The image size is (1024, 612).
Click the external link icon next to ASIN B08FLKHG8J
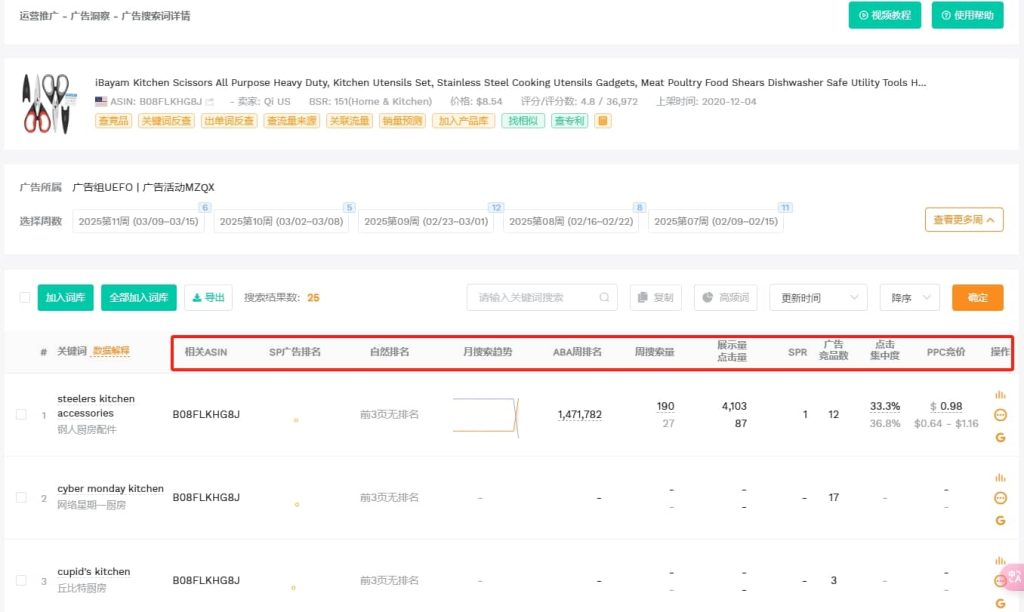[x=210, y=102]
